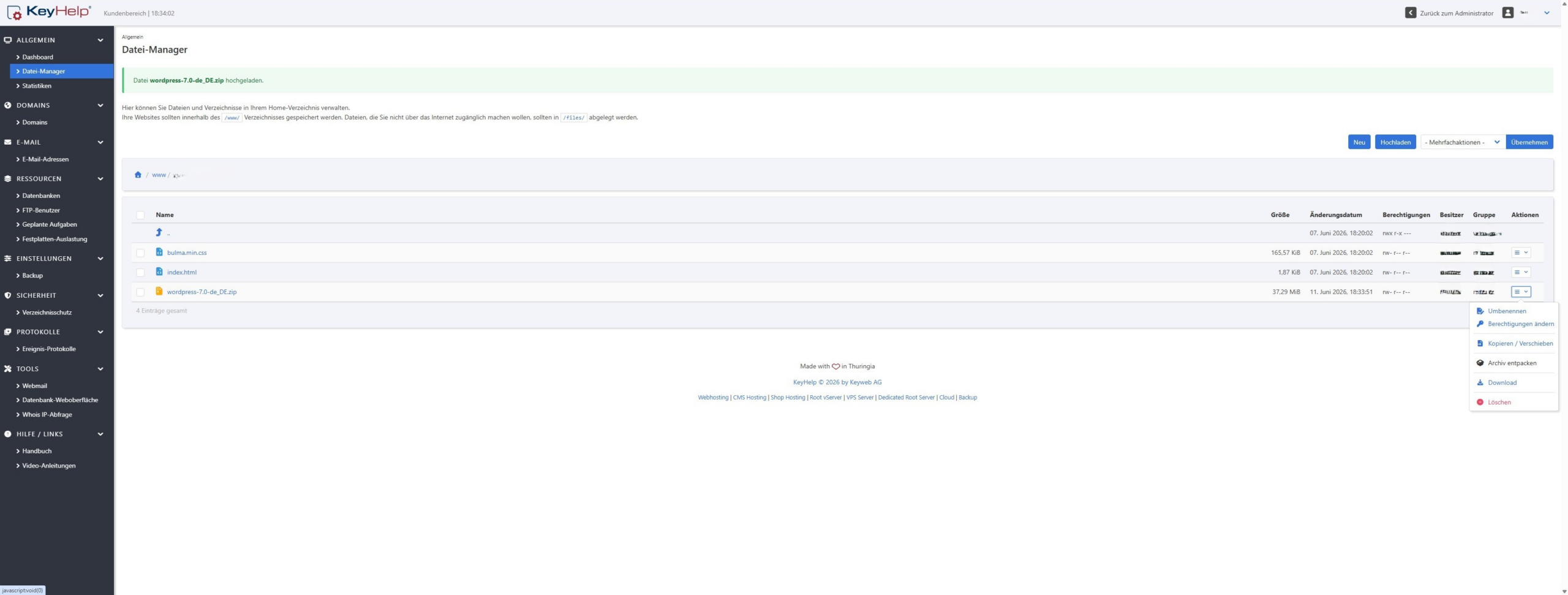Click the Domains globe icon in sidebar
The height and width of the screenshot is (595, 1568).
tap(8, 105)
